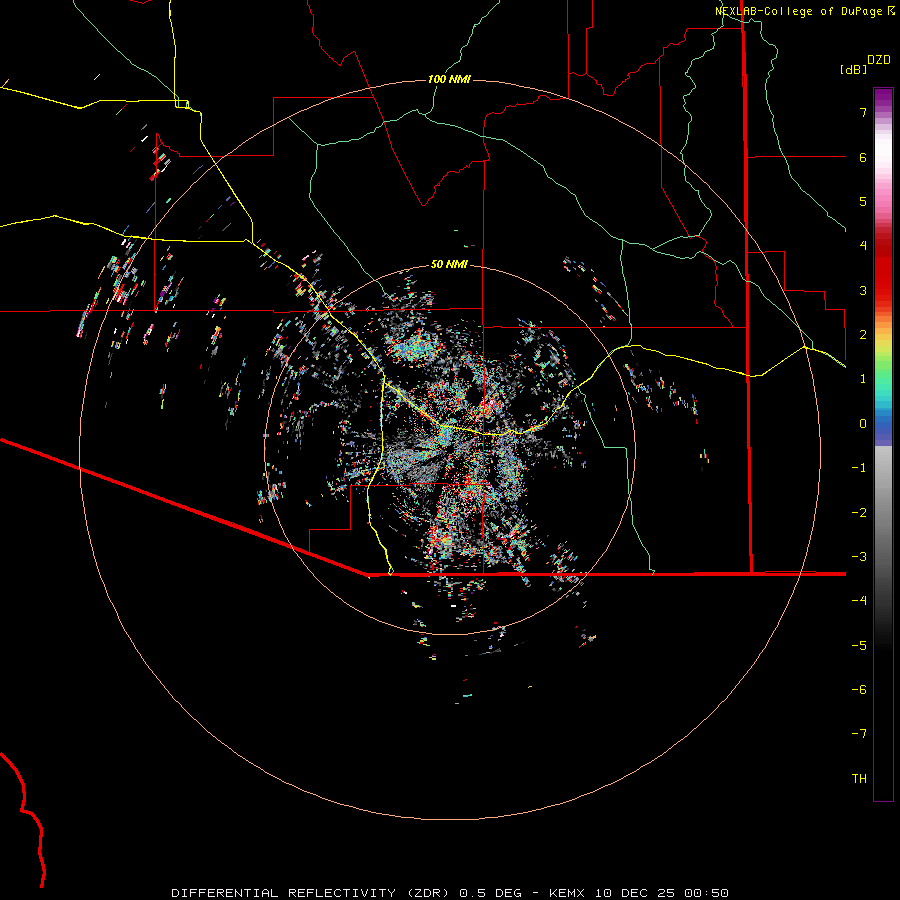Click the "-4" value on the dB scale
This screenshot has height=900, width=900.
[x=859, y=601]
